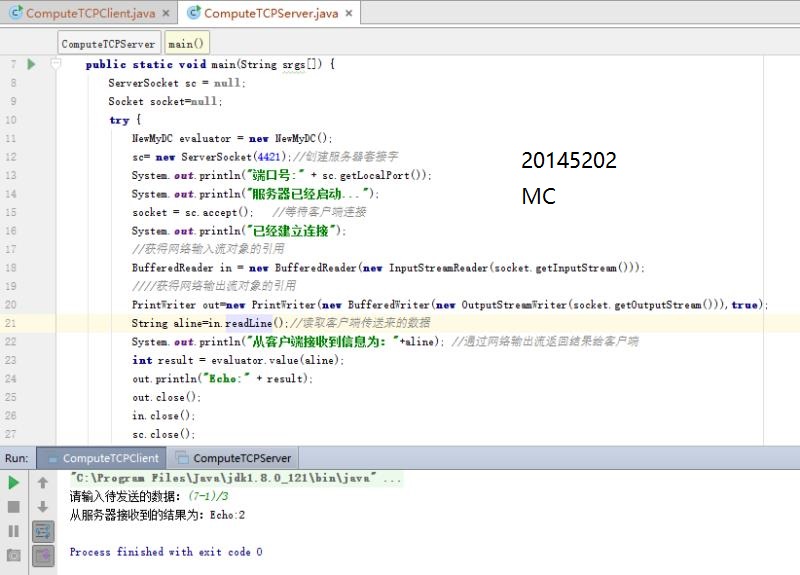Click 'readLine' in line 21
Image resolution: width=800 pixels, height=575 pixels.
(x=248, y=323)
